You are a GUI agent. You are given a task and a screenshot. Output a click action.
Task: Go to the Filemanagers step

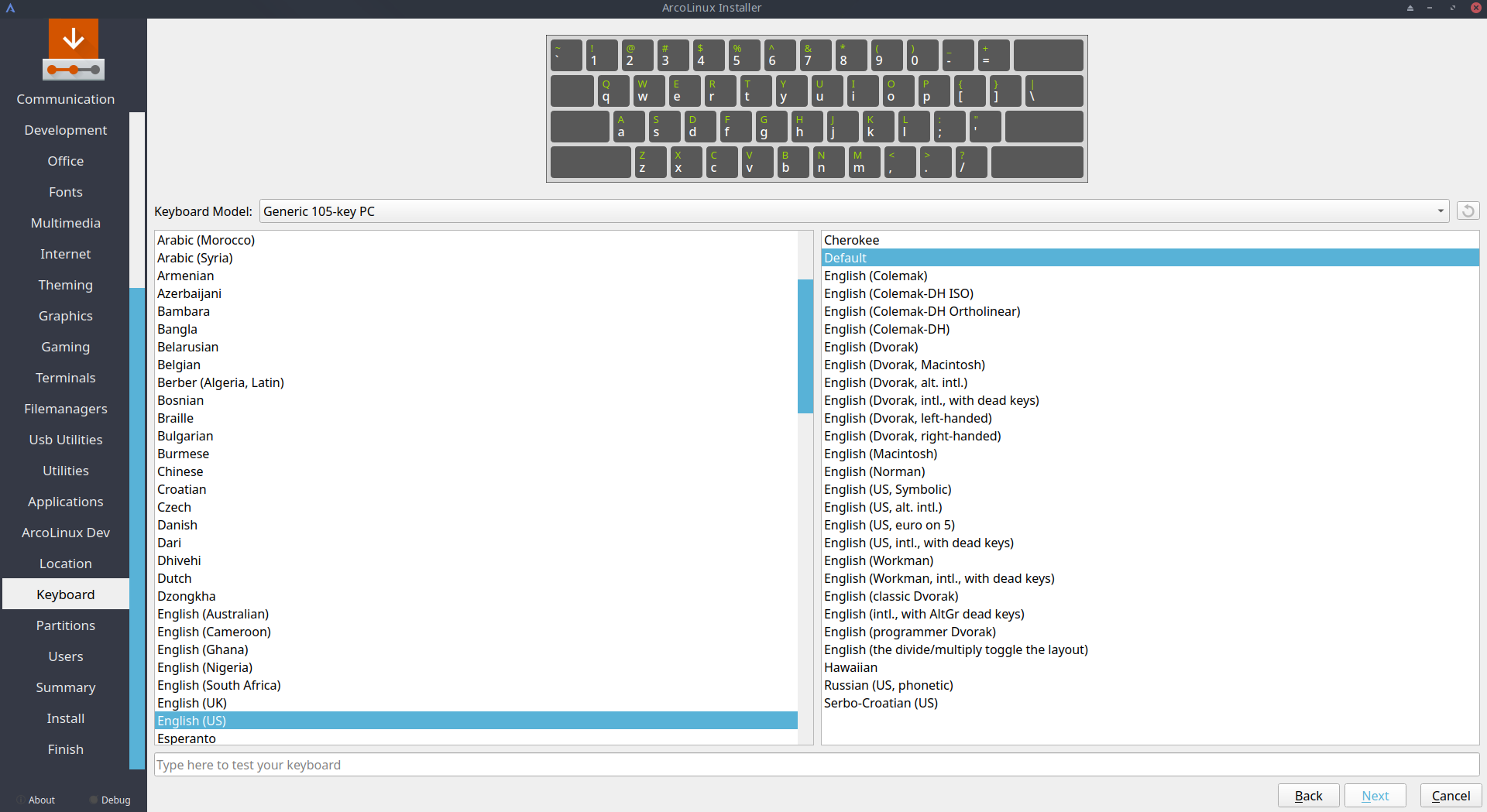66,409
